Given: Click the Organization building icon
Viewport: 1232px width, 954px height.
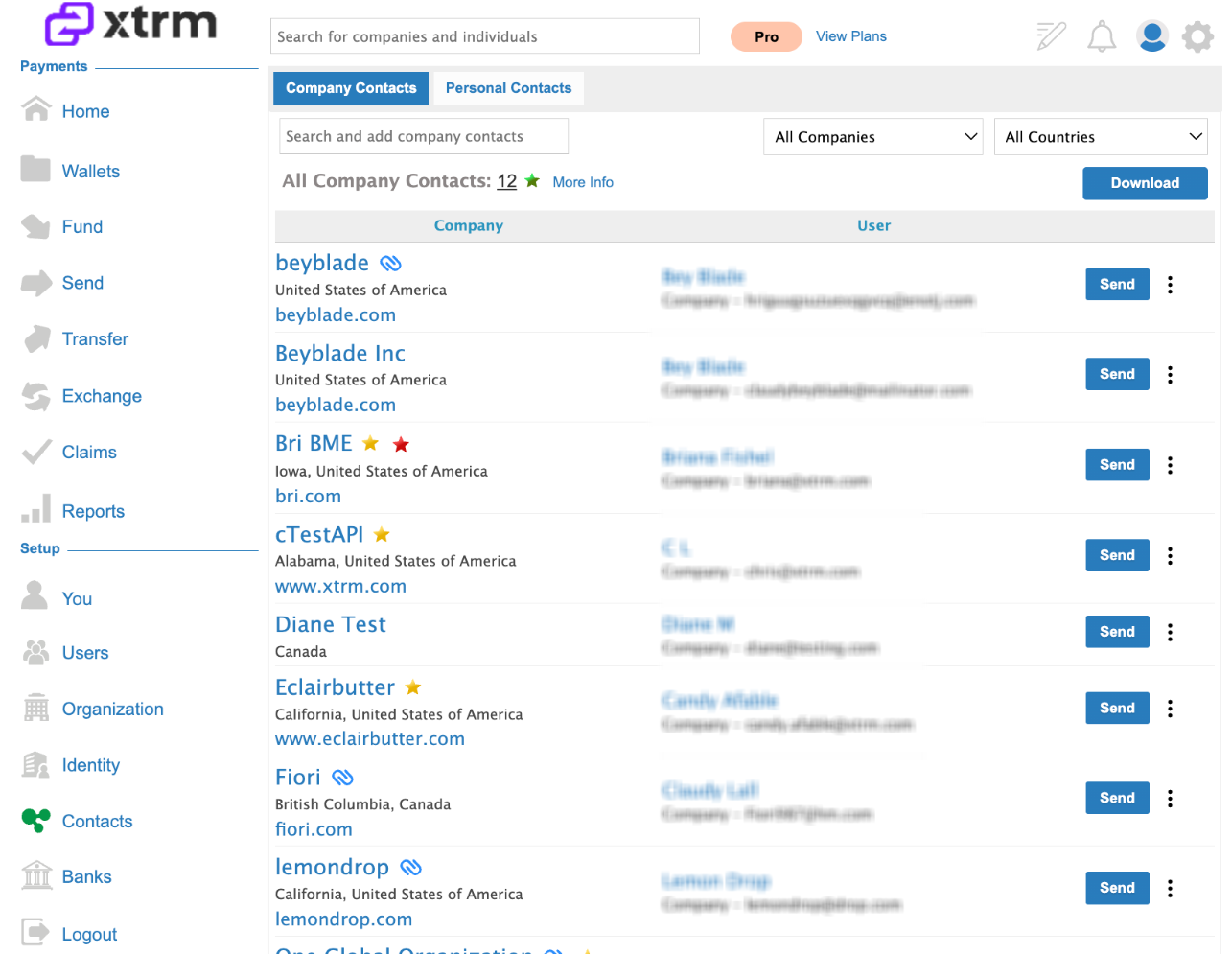Looking at the screenshot, I should pyautogui.click(x=36, y=708).
